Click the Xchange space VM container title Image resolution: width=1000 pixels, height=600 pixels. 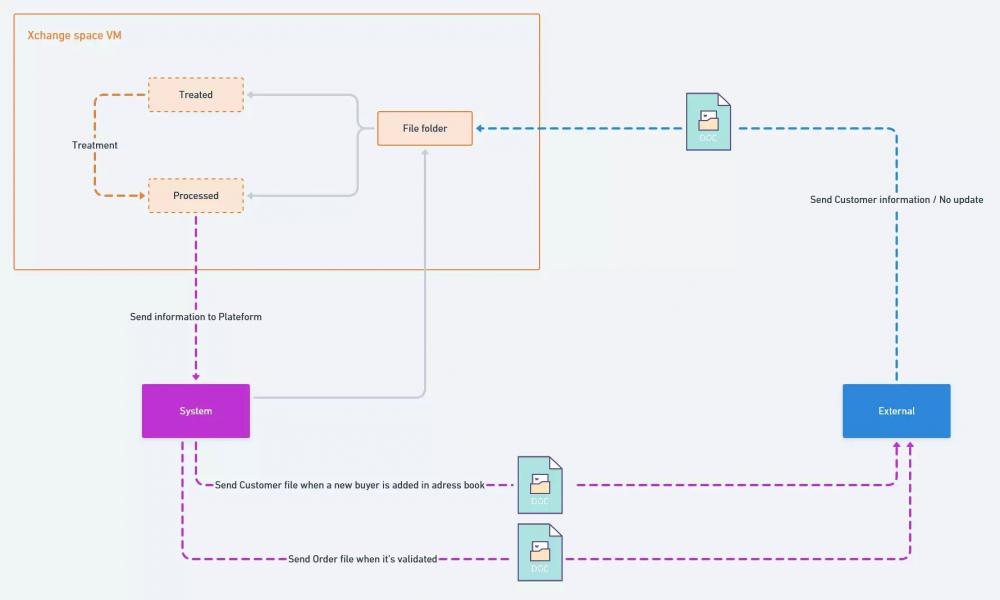74,35
